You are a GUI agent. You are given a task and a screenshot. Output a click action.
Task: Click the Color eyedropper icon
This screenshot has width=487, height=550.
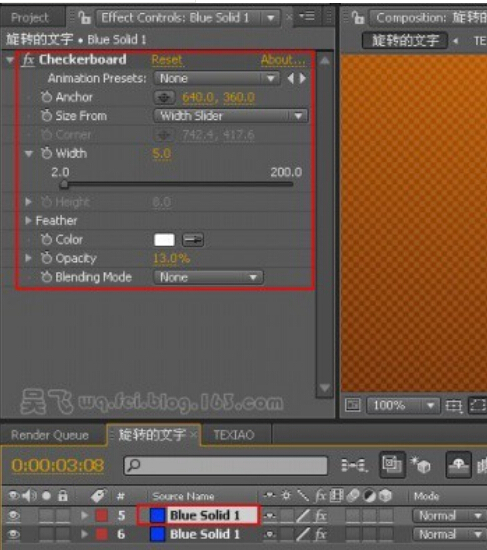coord(193,240)
